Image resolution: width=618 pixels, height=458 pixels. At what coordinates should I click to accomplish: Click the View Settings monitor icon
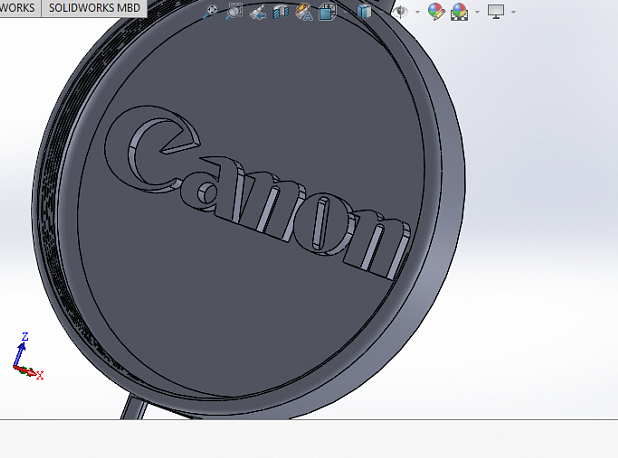tap(495, 12)
